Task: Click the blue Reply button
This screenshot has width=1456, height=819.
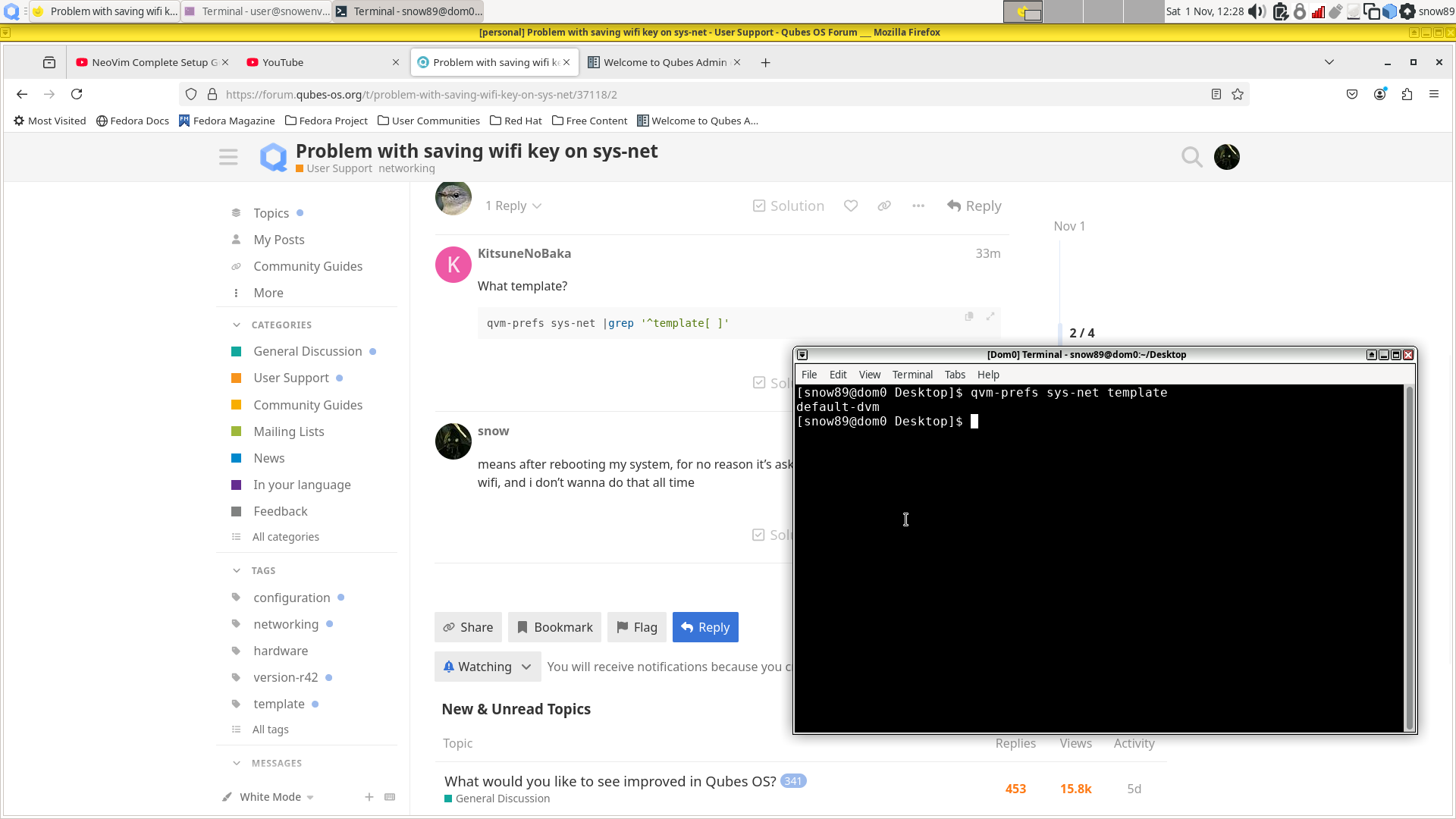Action: (705, 627)
